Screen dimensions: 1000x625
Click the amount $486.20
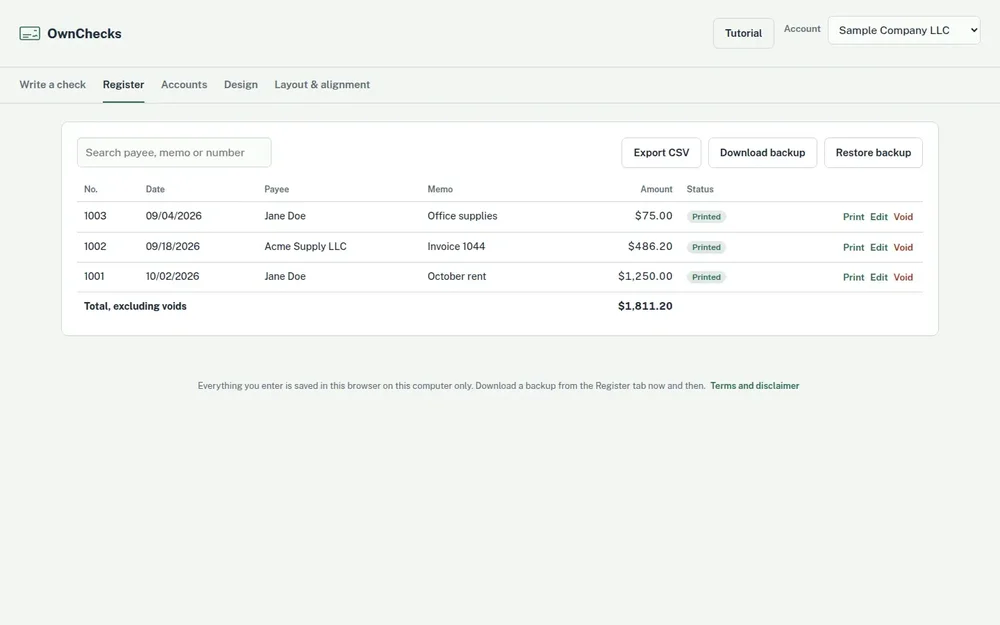pos(650,246)
